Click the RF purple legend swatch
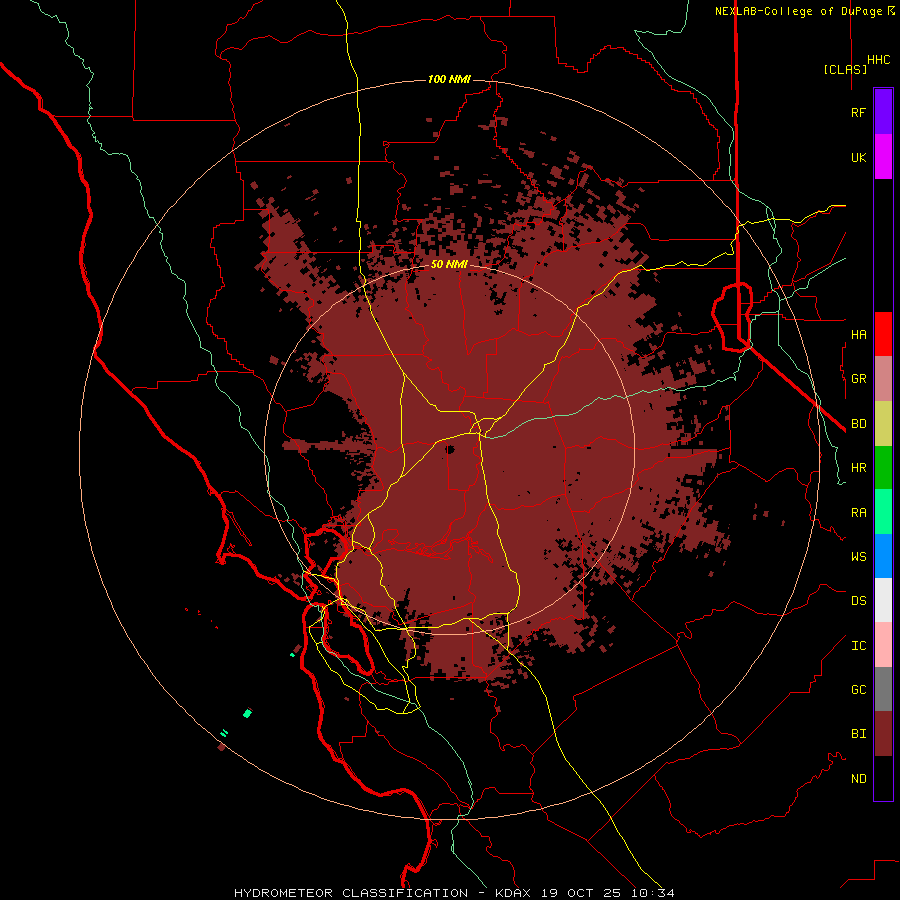 click(x=883, y=112)
